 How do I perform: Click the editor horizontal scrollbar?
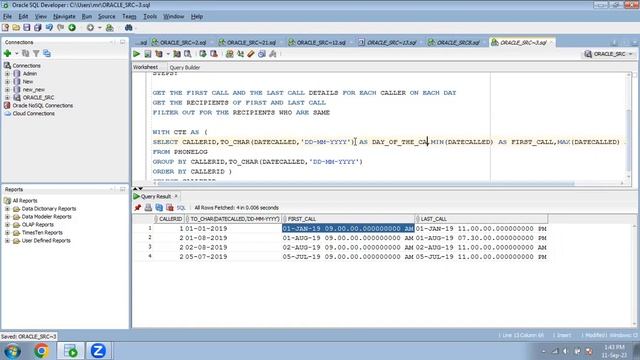pos(366,183)
